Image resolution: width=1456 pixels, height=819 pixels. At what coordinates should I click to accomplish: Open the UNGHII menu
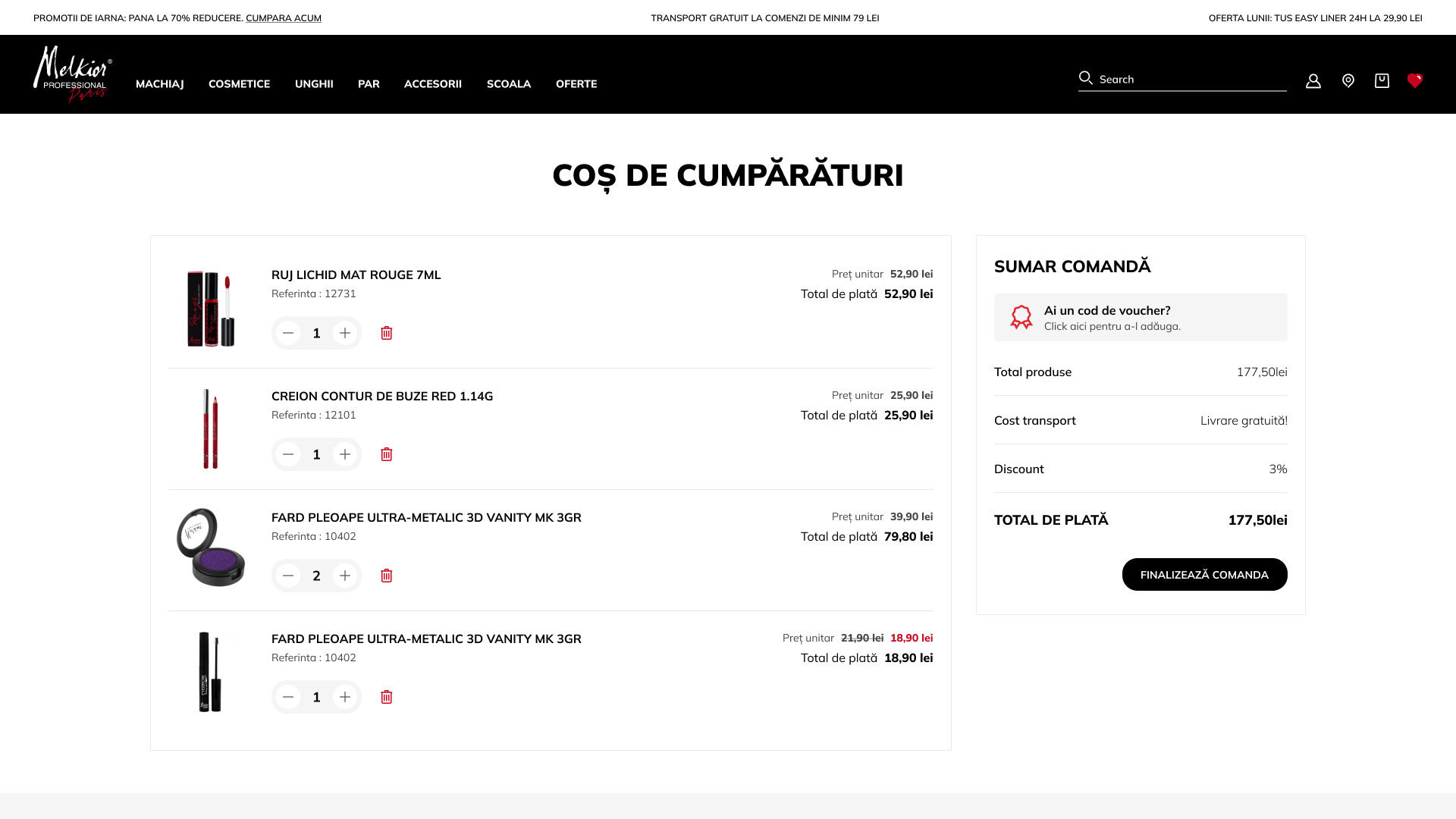[314, 84]
